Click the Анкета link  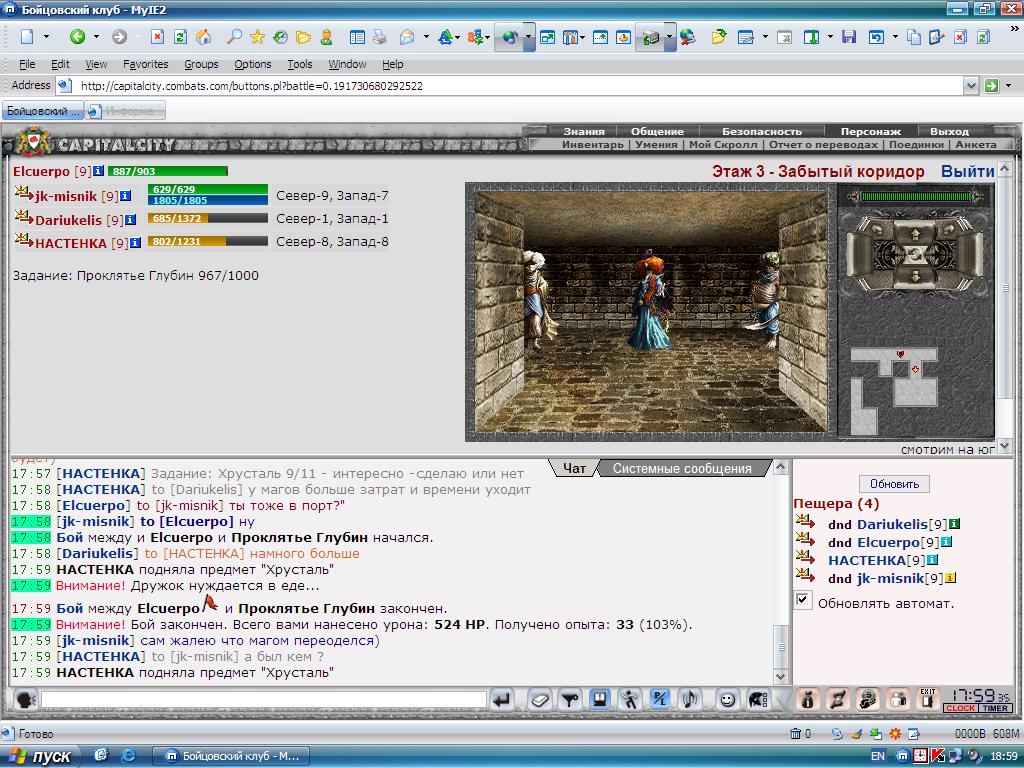[x=976, y=144]
